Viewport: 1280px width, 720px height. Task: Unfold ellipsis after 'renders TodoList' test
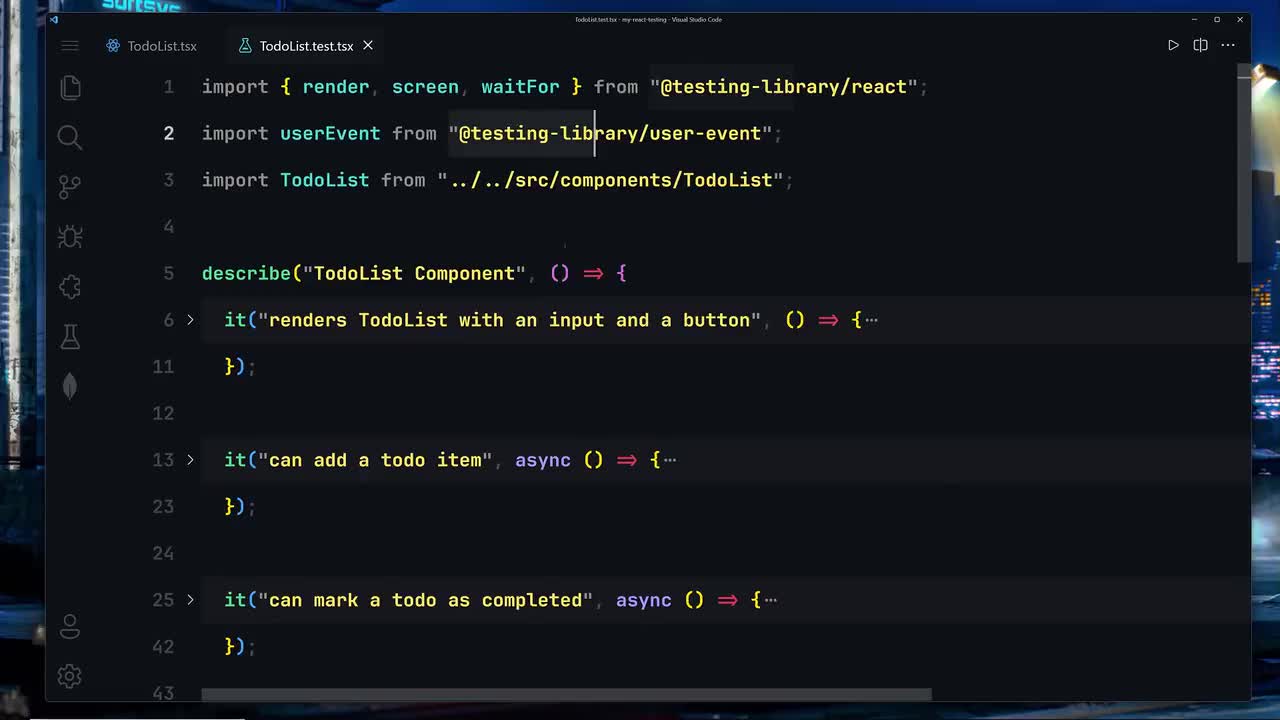pos(871,320)
